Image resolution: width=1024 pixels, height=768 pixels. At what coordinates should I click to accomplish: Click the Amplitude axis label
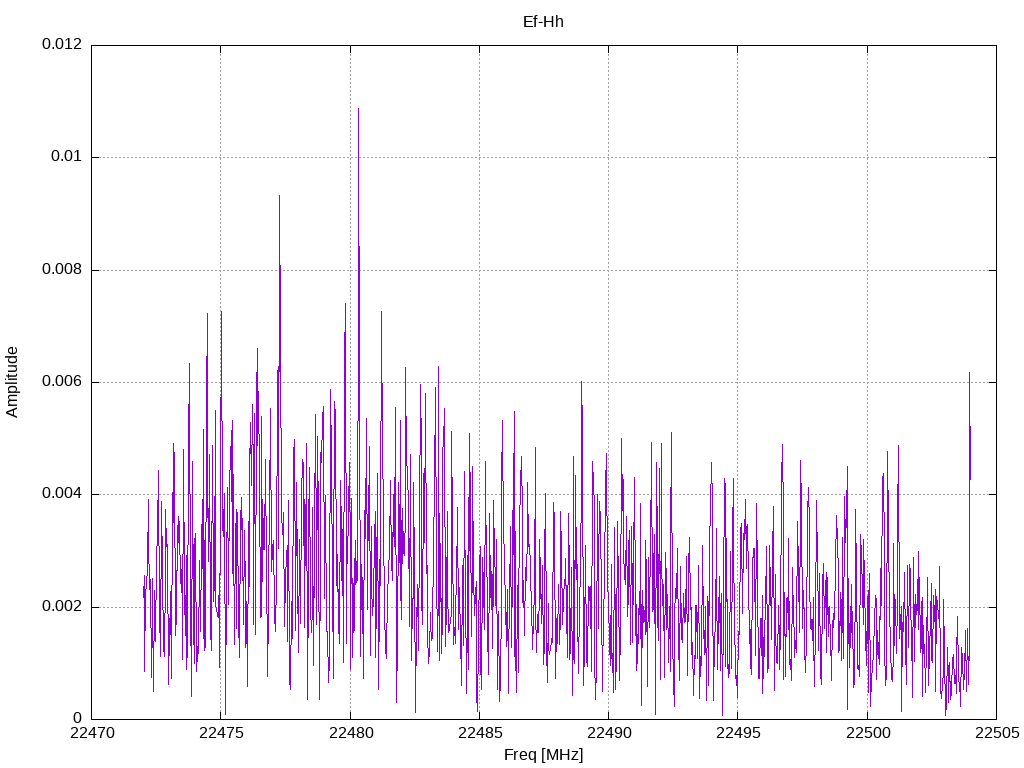[12, 382]
